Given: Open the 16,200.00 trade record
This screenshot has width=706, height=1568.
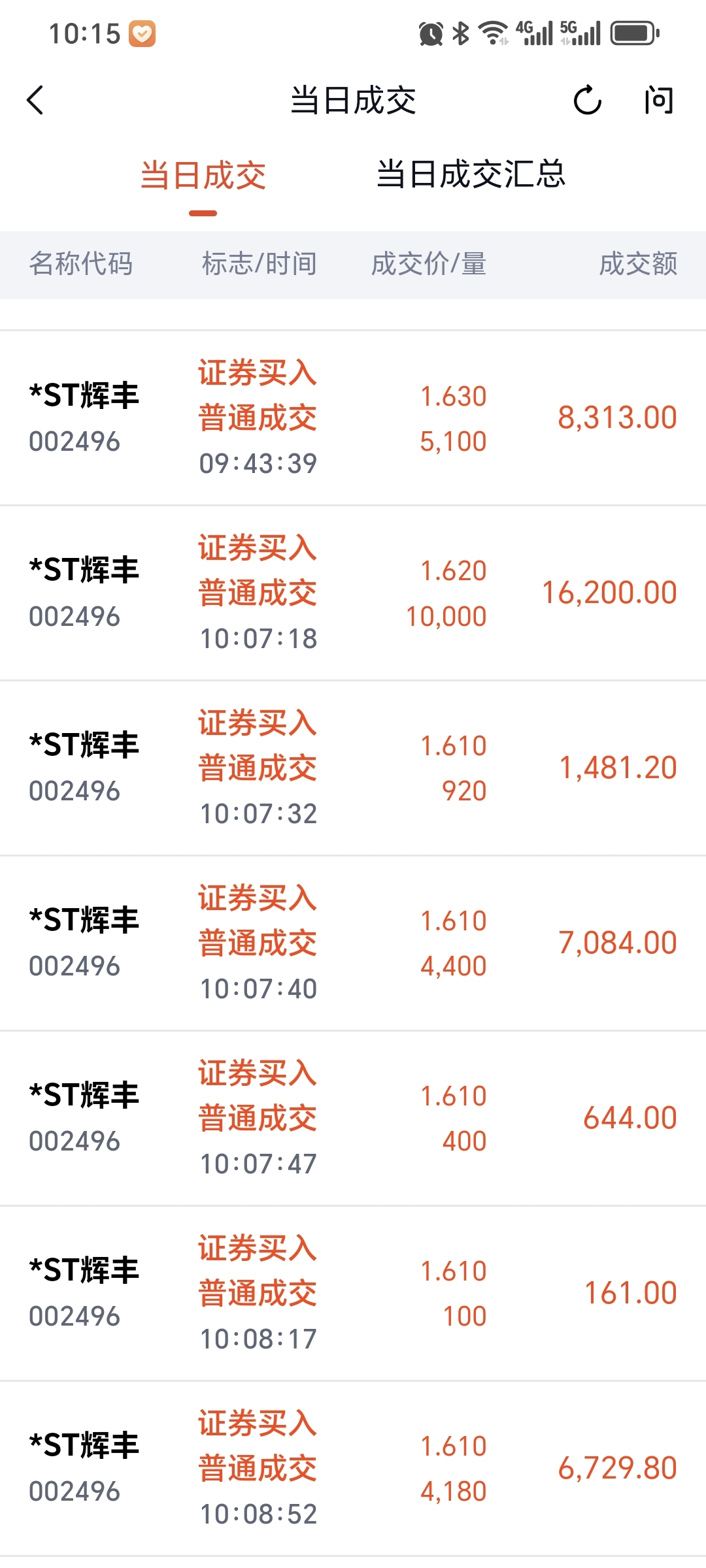Looking at the screenshot, I should tap(353, 593).
